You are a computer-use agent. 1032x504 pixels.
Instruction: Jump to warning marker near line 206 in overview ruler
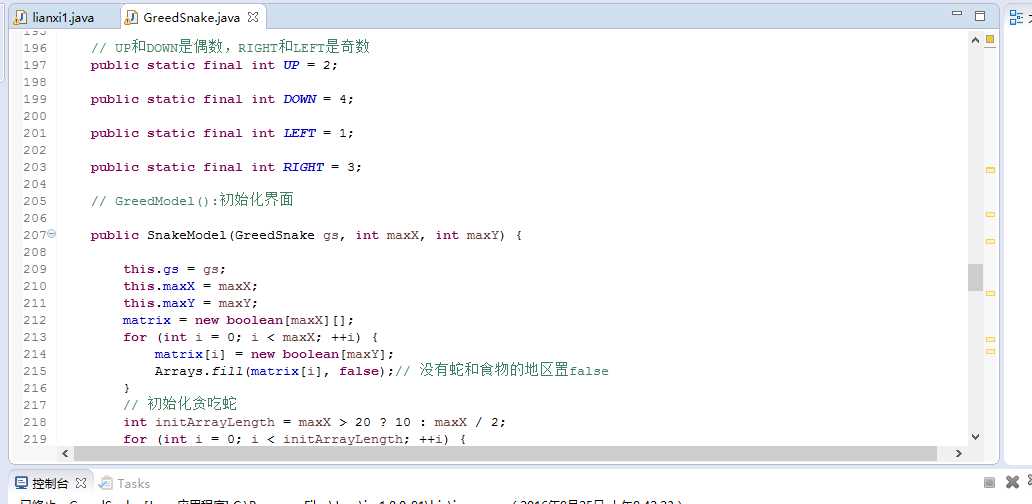click(990, 214)
